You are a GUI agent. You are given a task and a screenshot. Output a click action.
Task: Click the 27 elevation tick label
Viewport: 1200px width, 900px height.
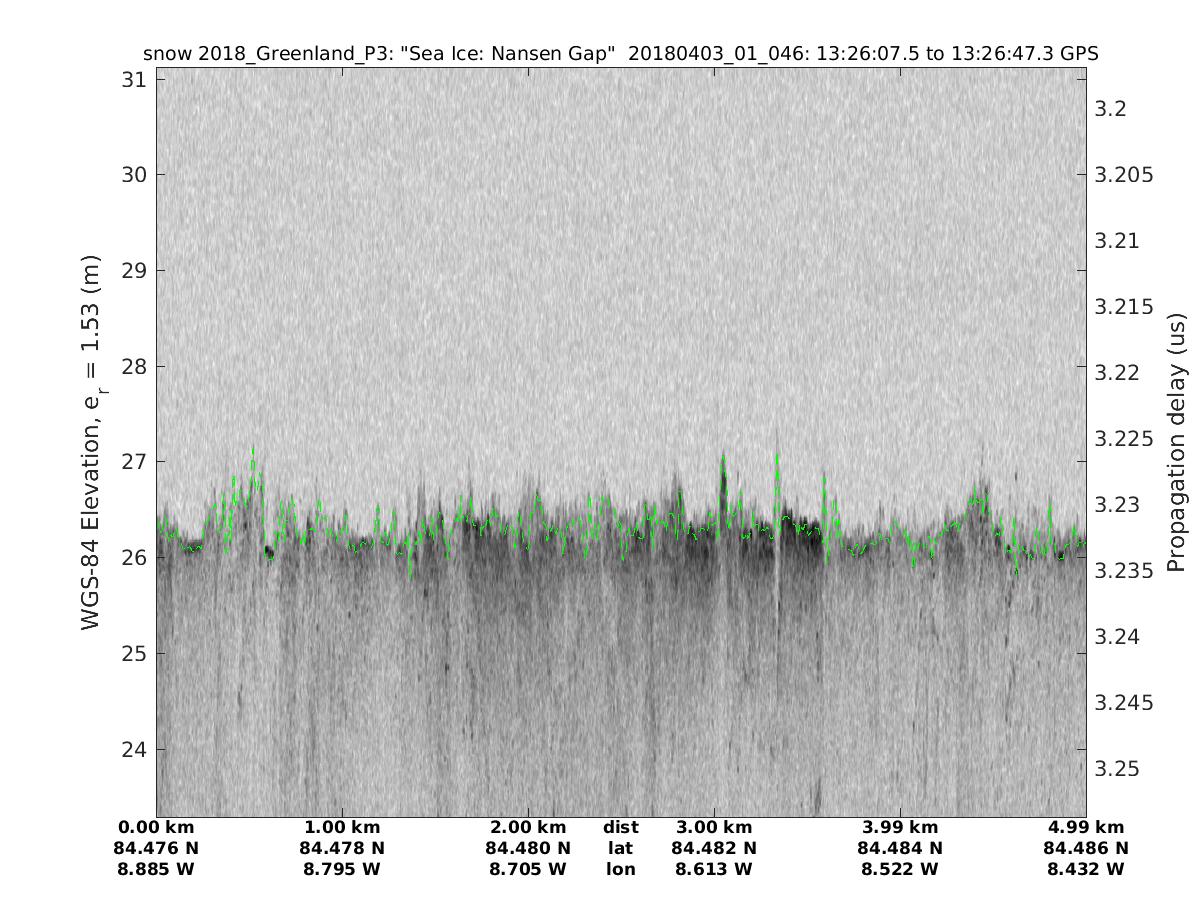click(x=135, y=462)
